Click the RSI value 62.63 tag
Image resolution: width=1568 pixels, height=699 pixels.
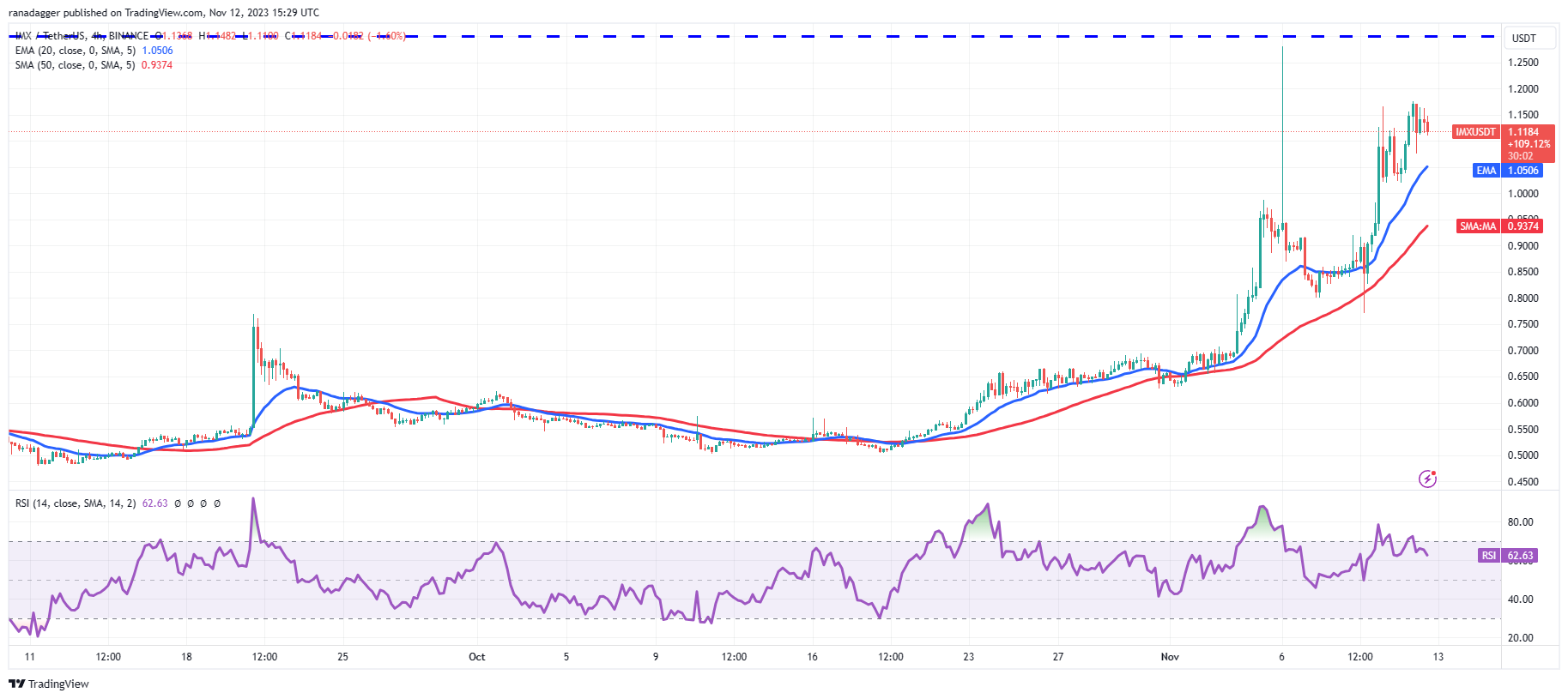[1520, 556]
